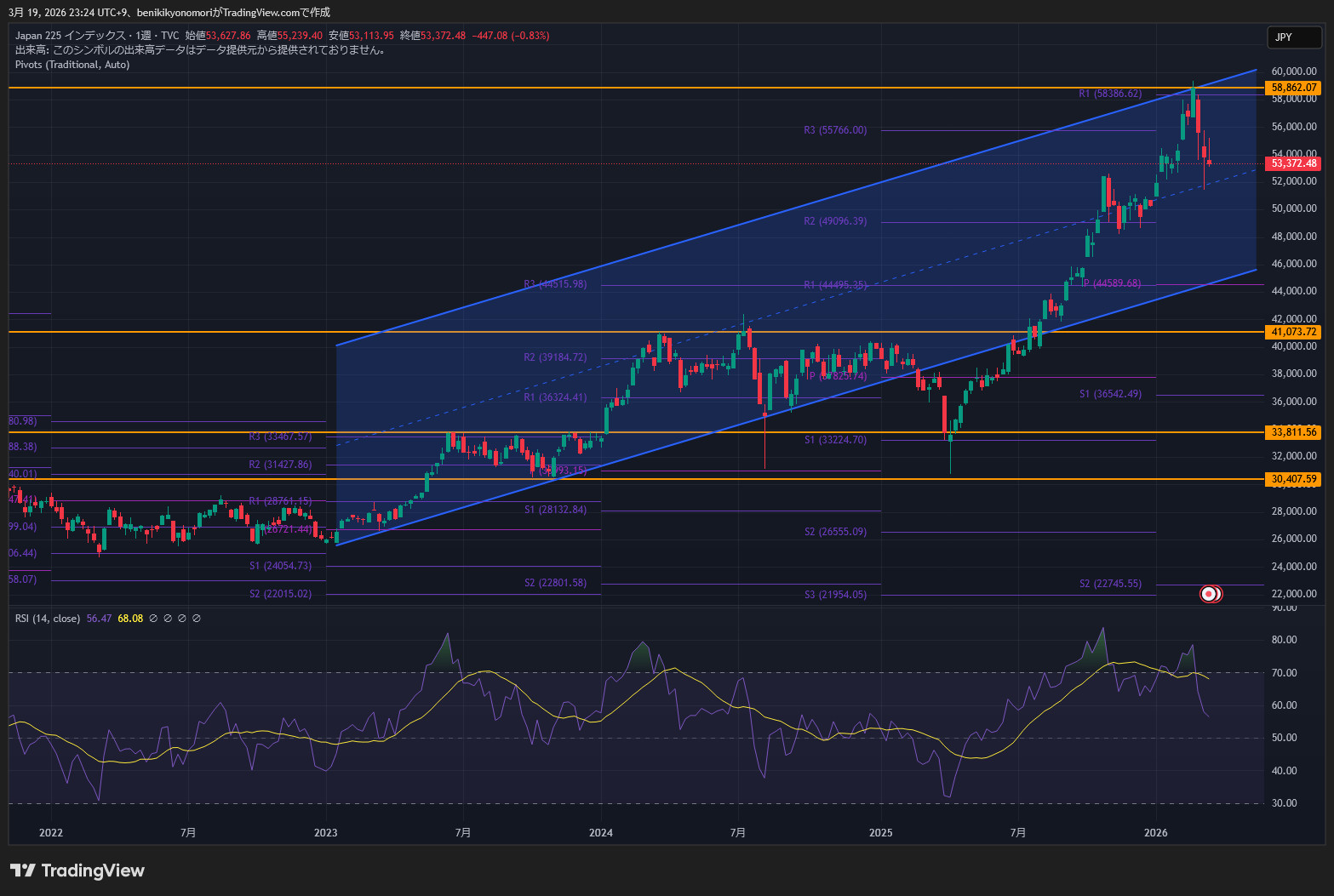Image resolution: width=1334 pixels, height=896 pixels.
Task: Open the JPY currency selector
Action: (1294, 37)
